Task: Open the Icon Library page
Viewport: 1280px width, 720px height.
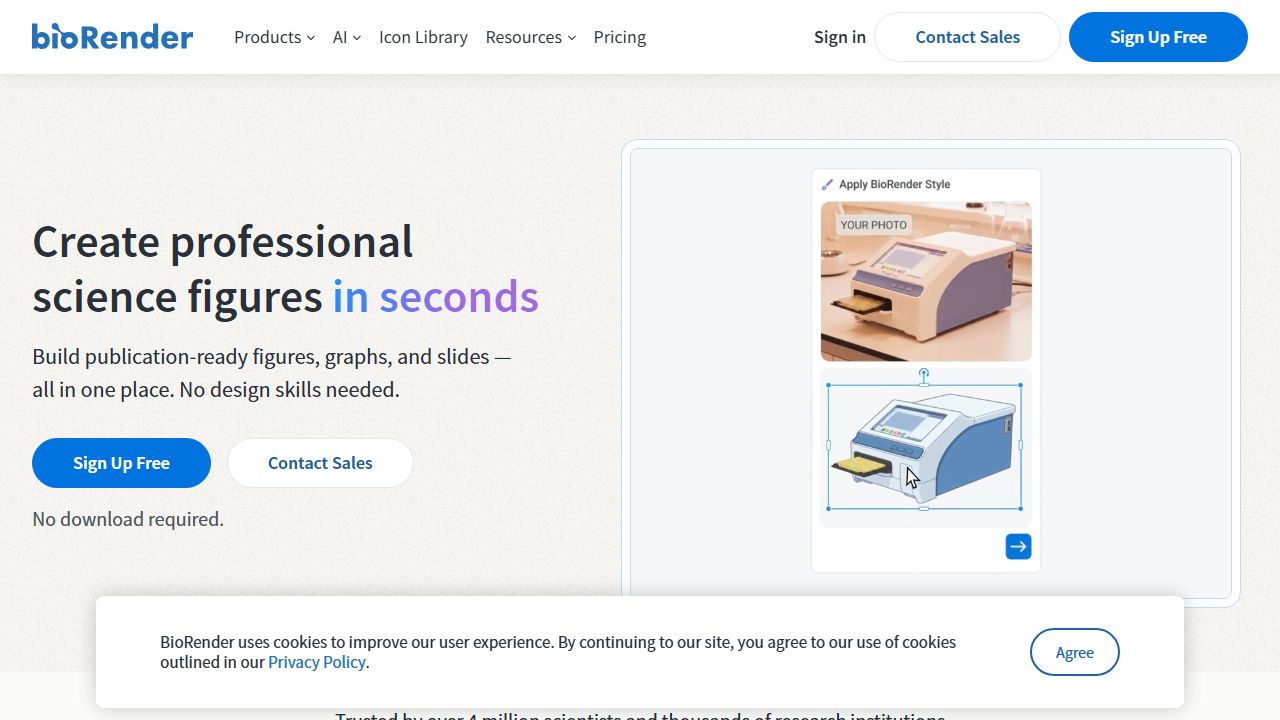Action: coord(423,37)
